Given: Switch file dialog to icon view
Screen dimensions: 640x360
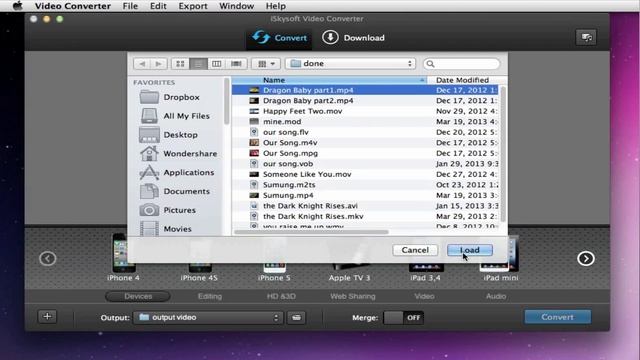Looking at the screenshot, I should [x=180, y=64].
